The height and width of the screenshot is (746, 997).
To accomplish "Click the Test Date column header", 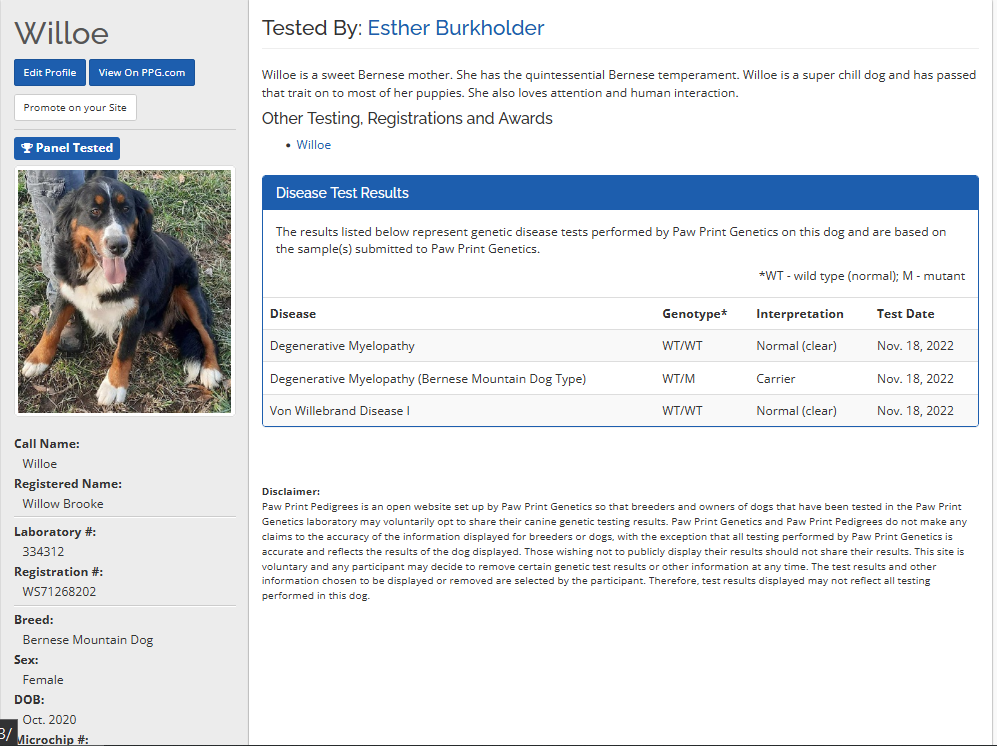I will click(905, 314).
